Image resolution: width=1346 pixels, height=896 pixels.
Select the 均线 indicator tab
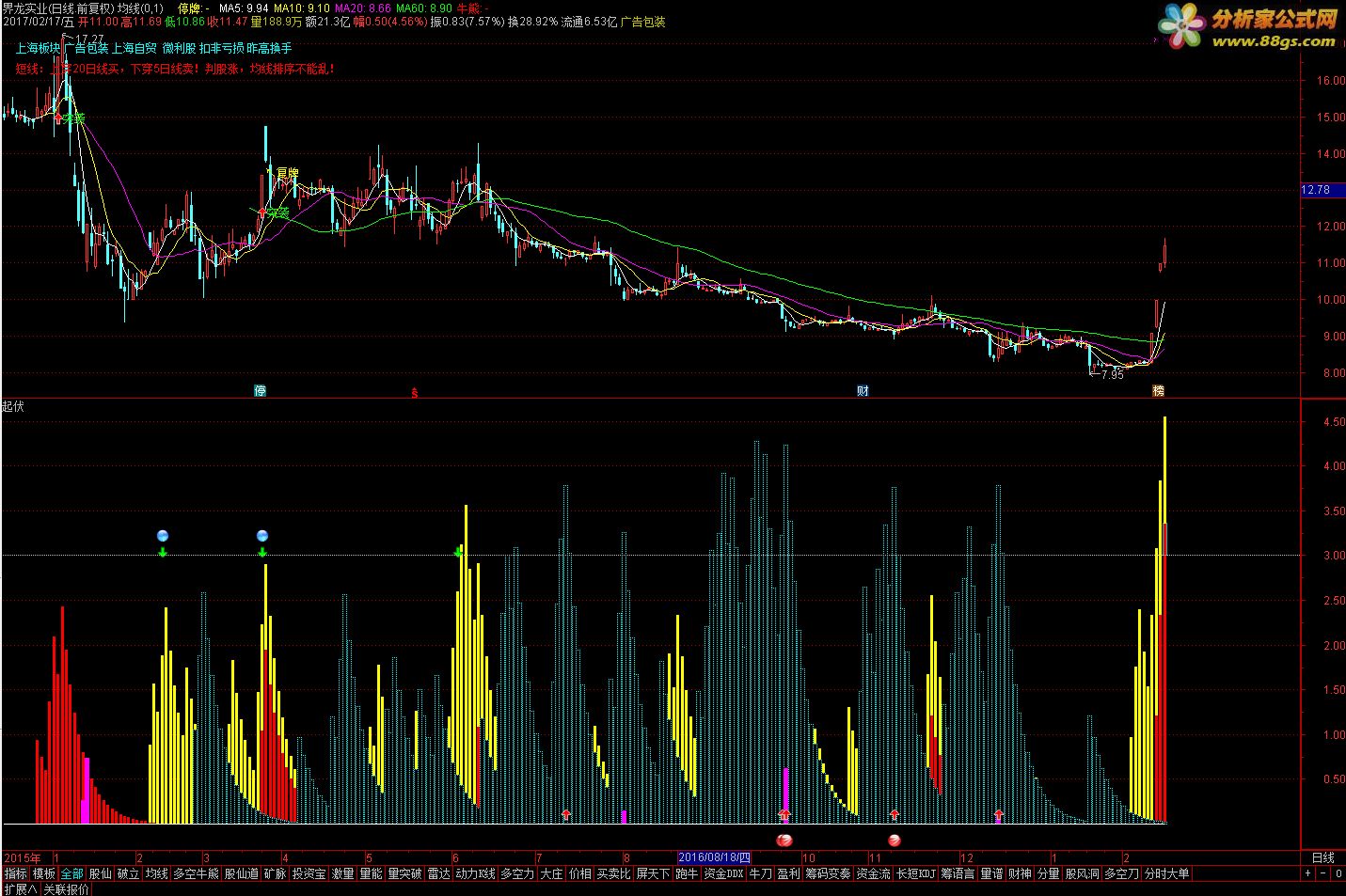point(156,873)
